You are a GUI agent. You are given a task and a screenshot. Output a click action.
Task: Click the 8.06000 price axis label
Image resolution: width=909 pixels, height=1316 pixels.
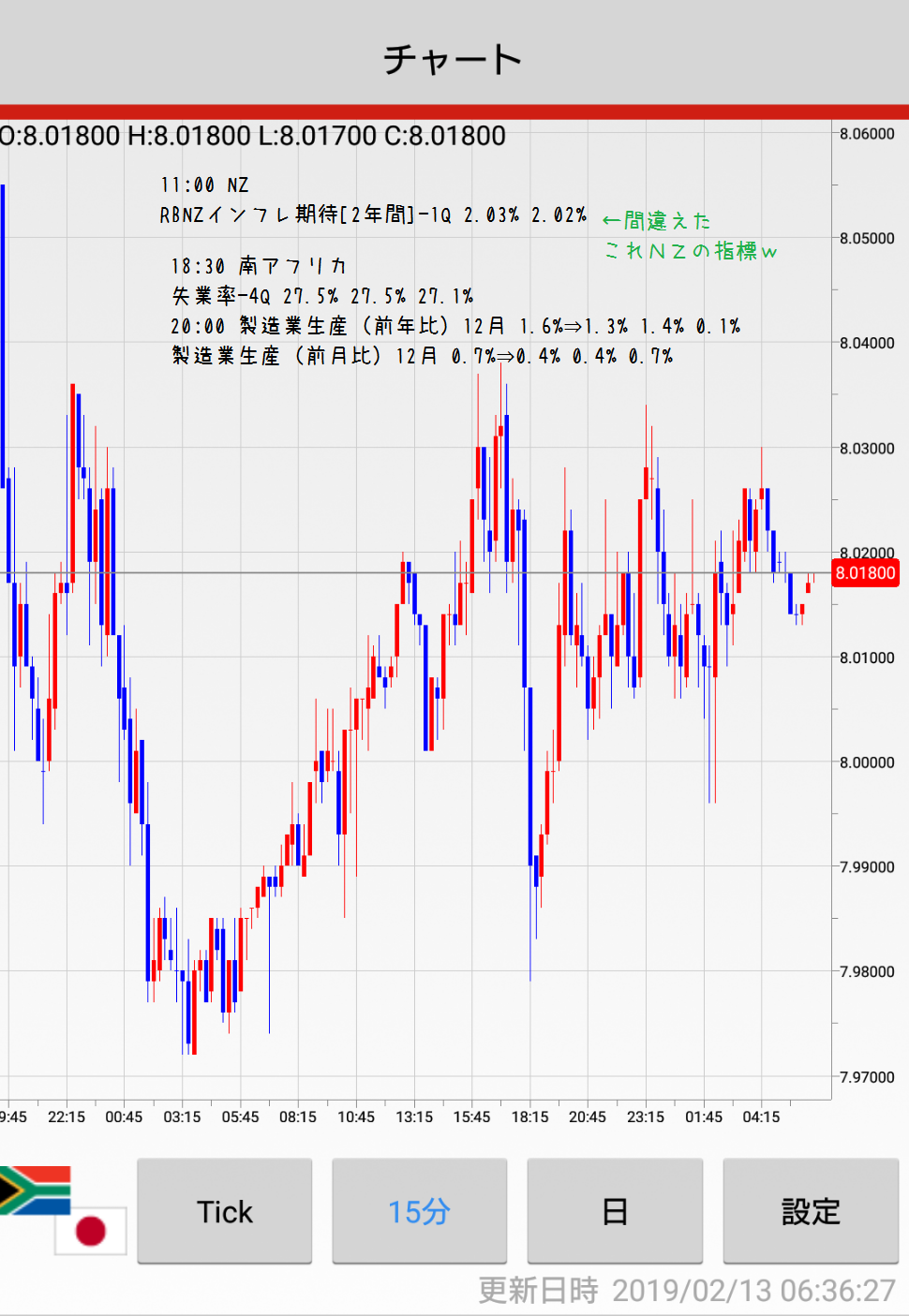click(867, 134)
